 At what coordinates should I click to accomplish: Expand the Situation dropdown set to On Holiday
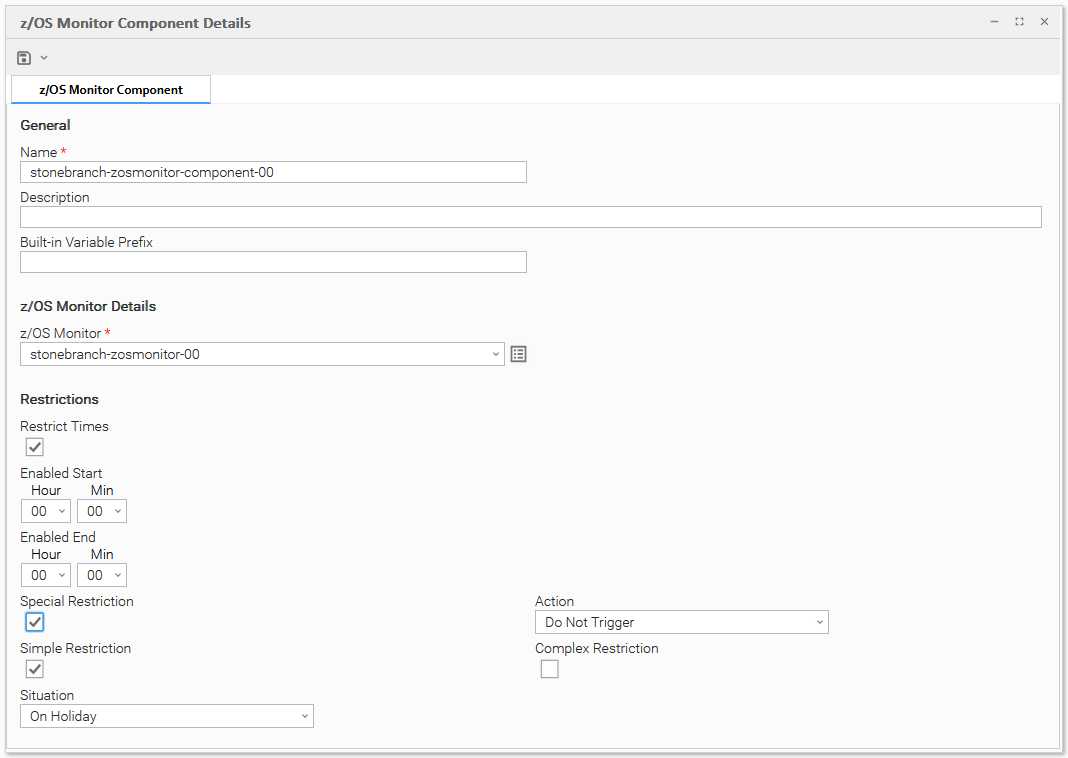click(x=166, y=716)
